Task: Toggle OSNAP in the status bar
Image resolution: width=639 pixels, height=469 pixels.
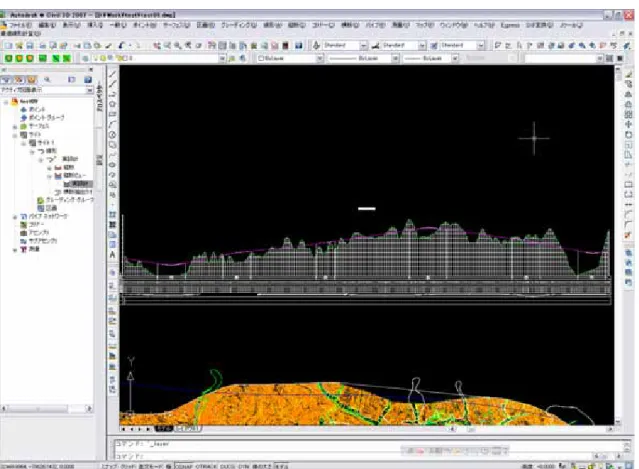Action: click(x=184, y=466)
